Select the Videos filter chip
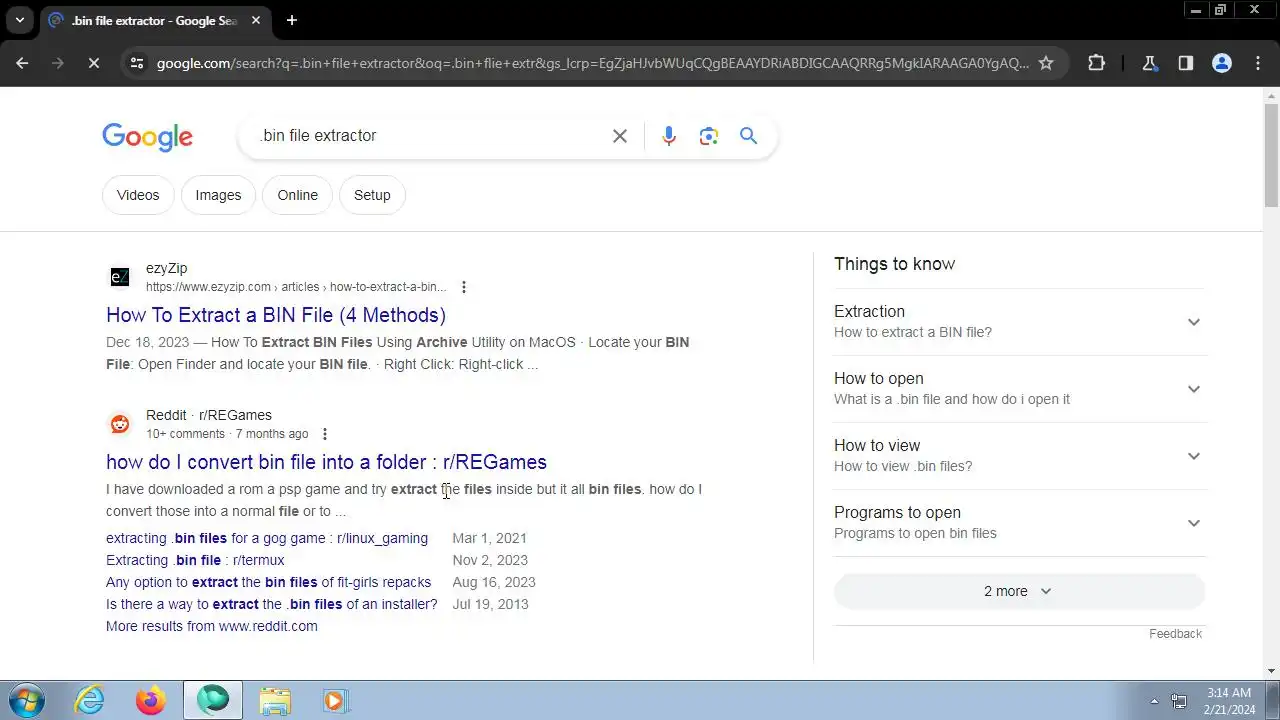The height and width of the screenshot is (720, 1280). pyautogui.click(x=138, y=195)
